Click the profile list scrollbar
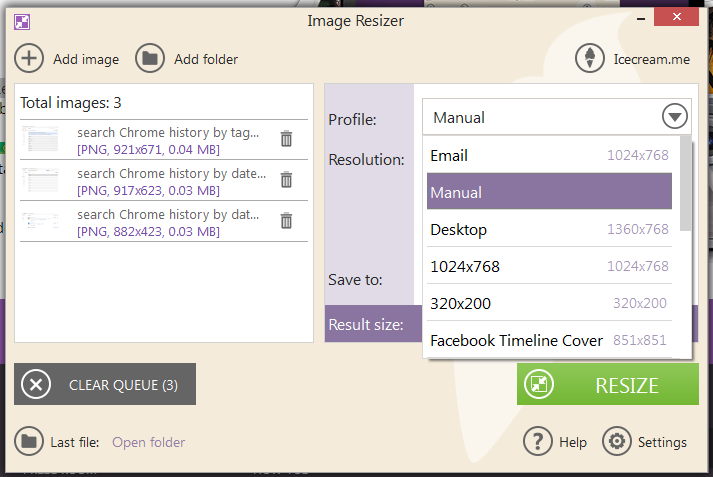This screenshot has width=713, height=477. point(686,185)
